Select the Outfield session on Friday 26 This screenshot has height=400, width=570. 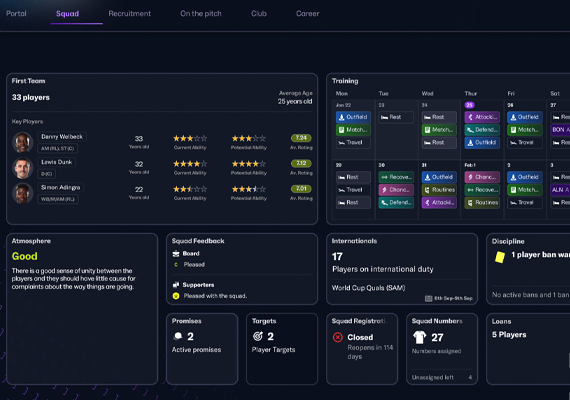pyautogui.click(x=525, y=117)
